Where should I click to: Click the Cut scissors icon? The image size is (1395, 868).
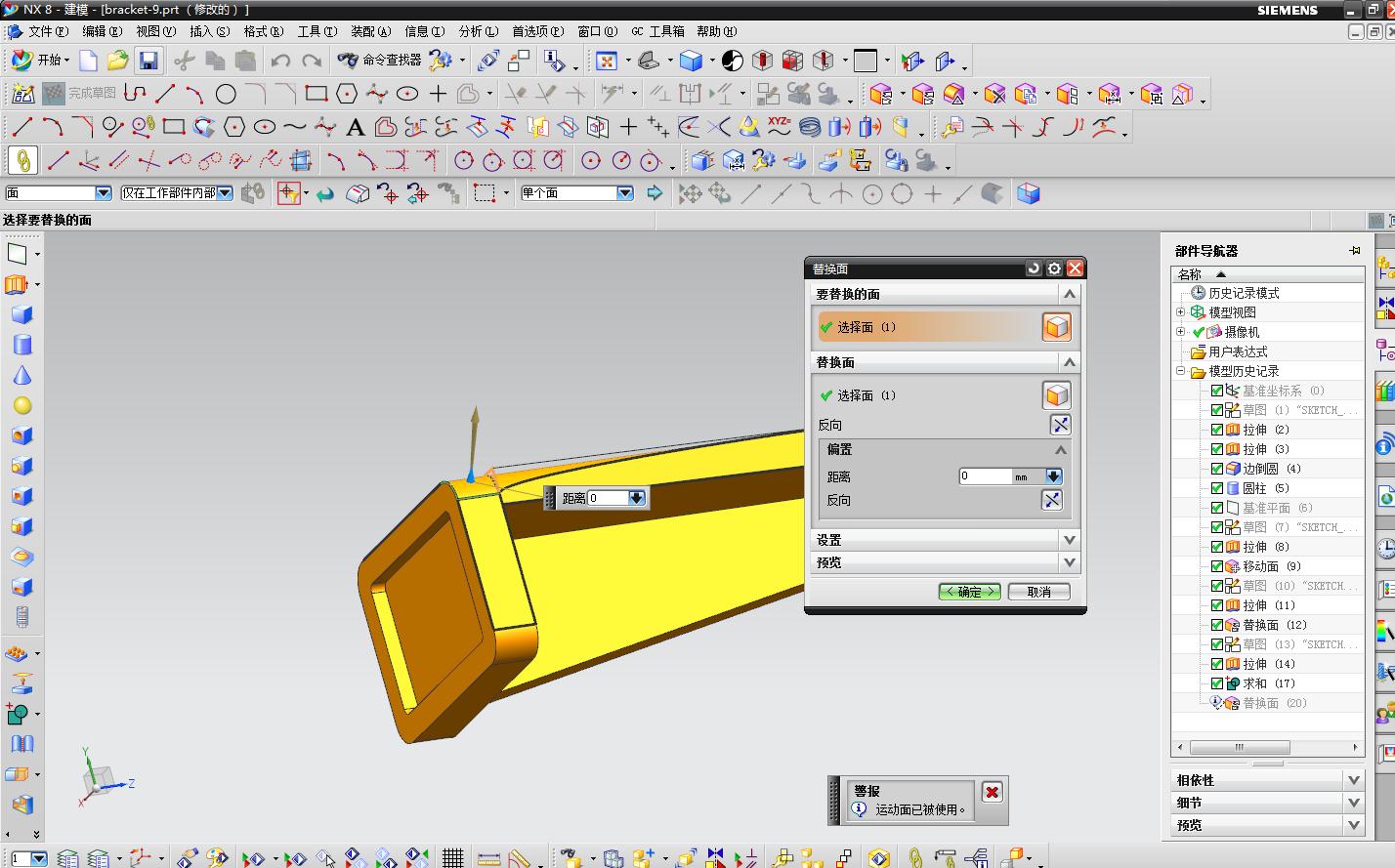pyautogui.click(x=184, y=61)
